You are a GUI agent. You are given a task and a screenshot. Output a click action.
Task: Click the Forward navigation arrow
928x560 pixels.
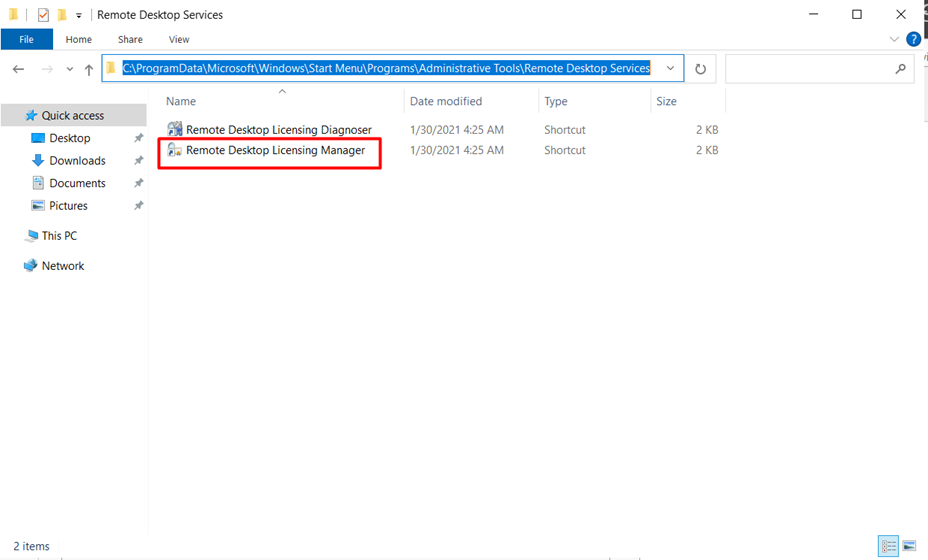click(47, 69)
